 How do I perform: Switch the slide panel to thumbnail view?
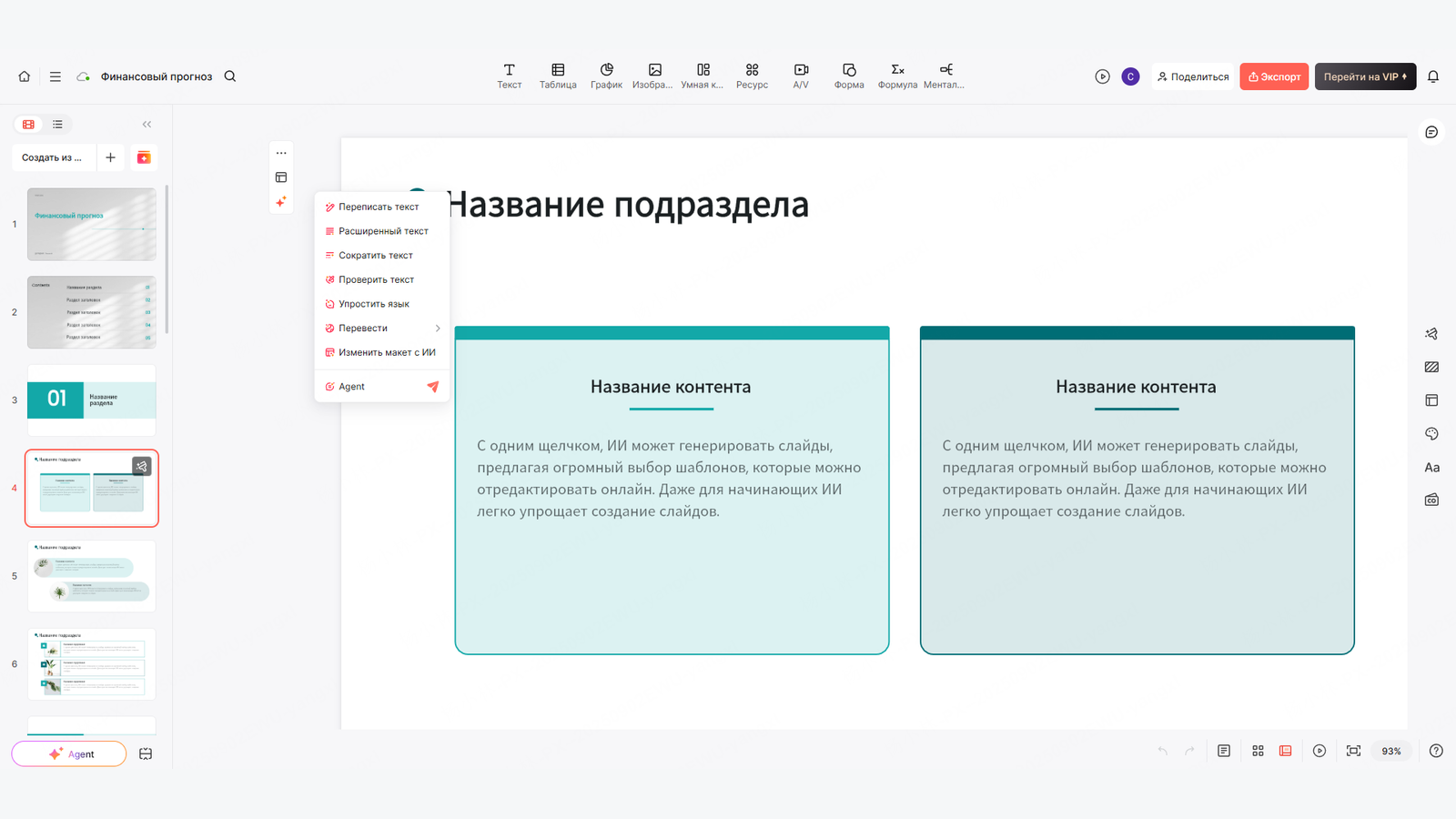point(29,125)
